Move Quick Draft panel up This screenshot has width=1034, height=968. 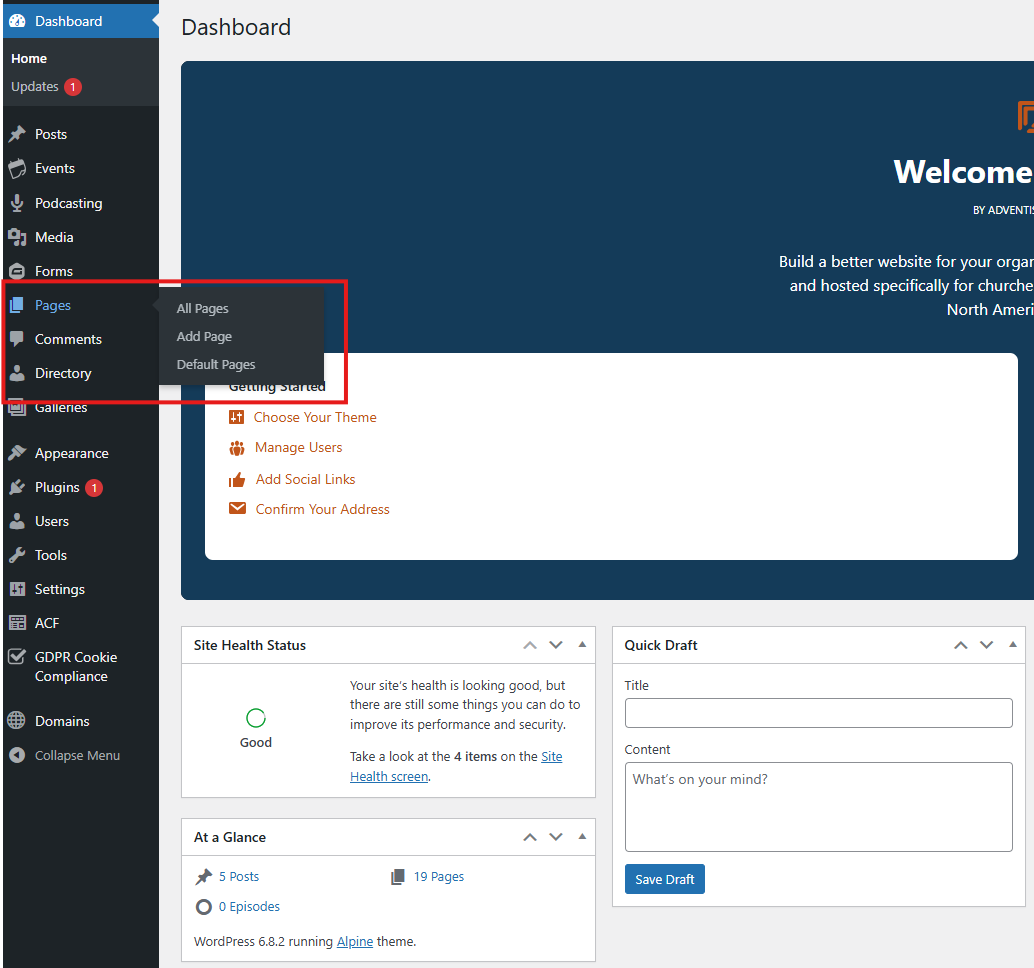(961, 646)
